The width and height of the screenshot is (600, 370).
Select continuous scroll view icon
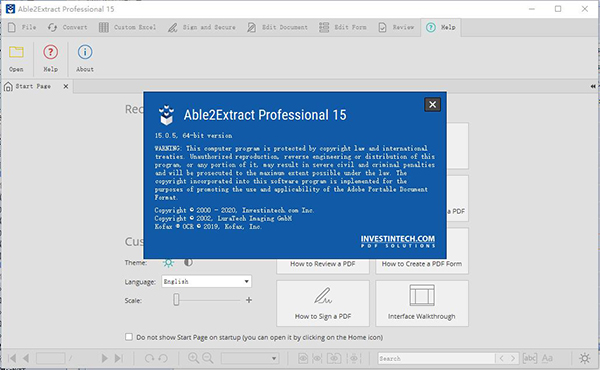tap(354, 358)
